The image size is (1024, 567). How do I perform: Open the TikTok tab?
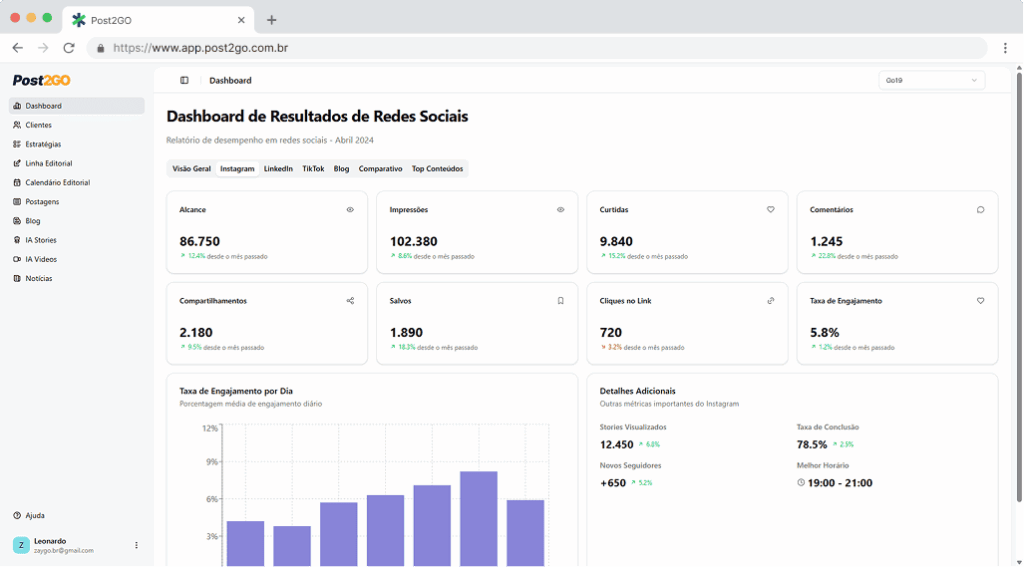tap(313, 169)
